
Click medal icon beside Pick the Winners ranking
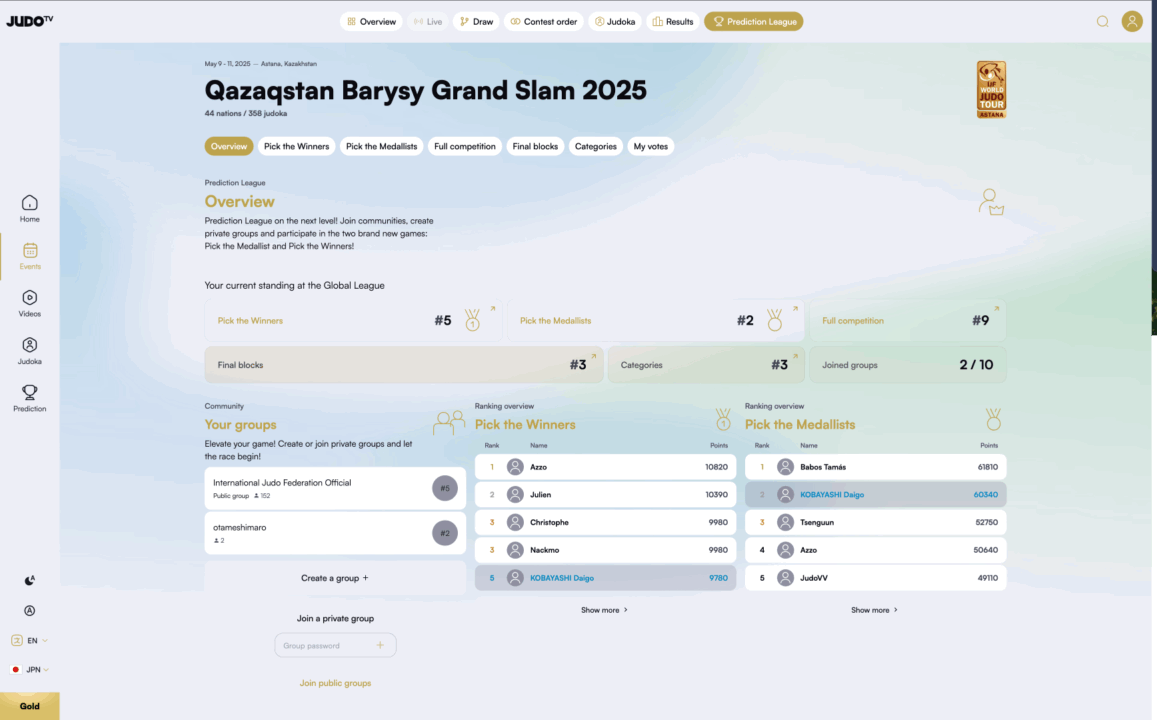point(723,420)
